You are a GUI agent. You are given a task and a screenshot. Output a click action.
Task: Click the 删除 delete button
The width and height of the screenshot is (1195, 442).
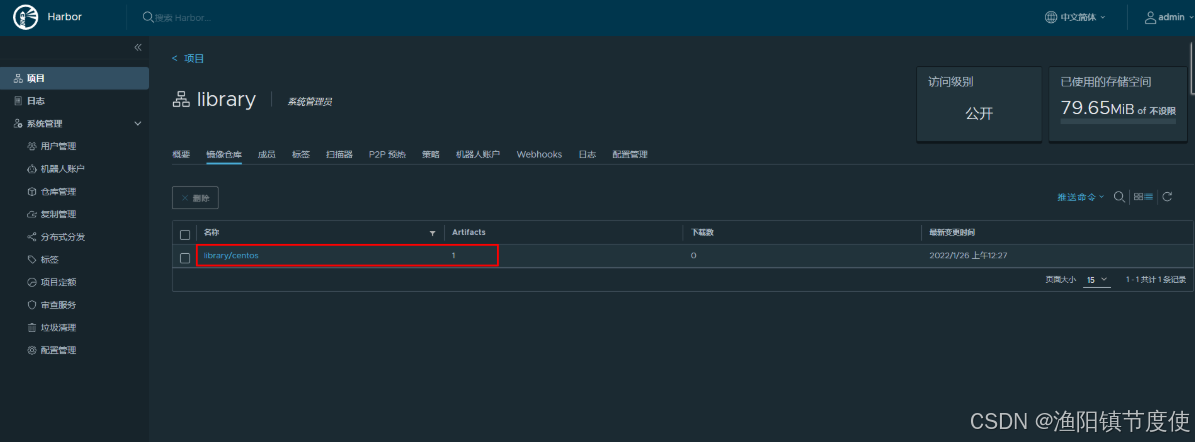point(196,197)
